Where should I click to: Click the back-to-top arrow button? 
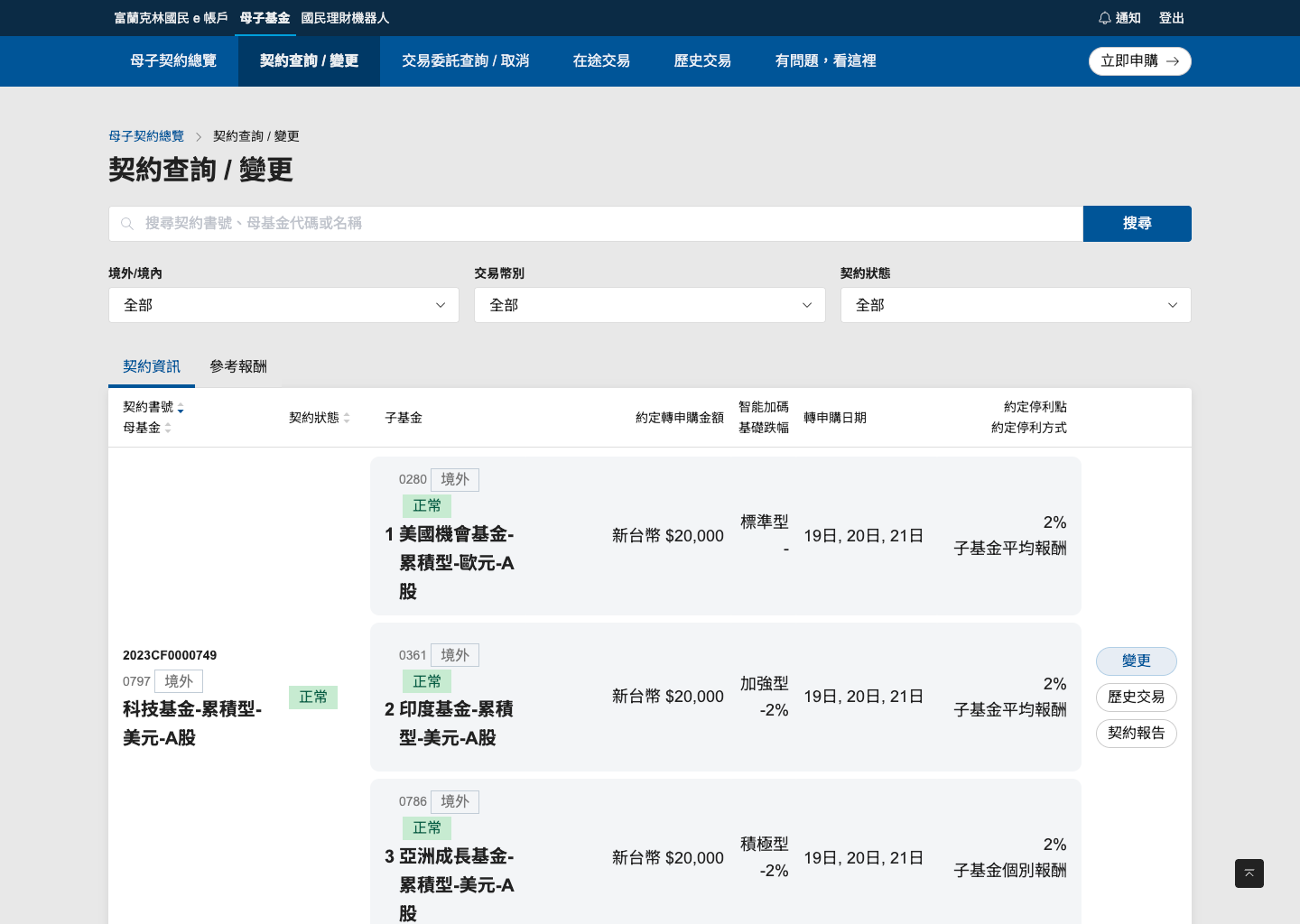(1249, 873)
